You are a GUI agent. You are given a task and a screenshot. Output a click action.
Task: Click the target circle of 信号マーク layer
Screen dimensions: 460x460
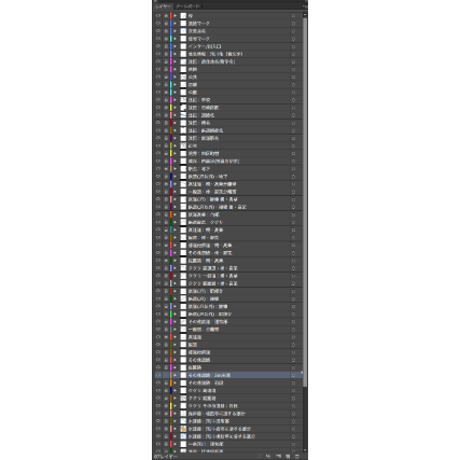[293, 39]
